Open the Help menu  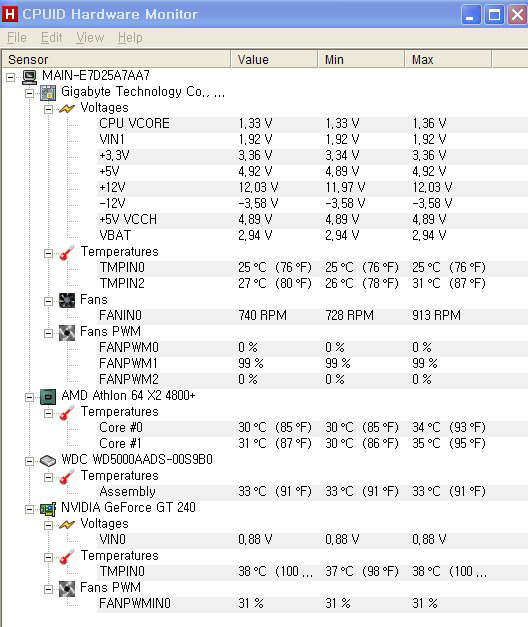click(130, 38)
